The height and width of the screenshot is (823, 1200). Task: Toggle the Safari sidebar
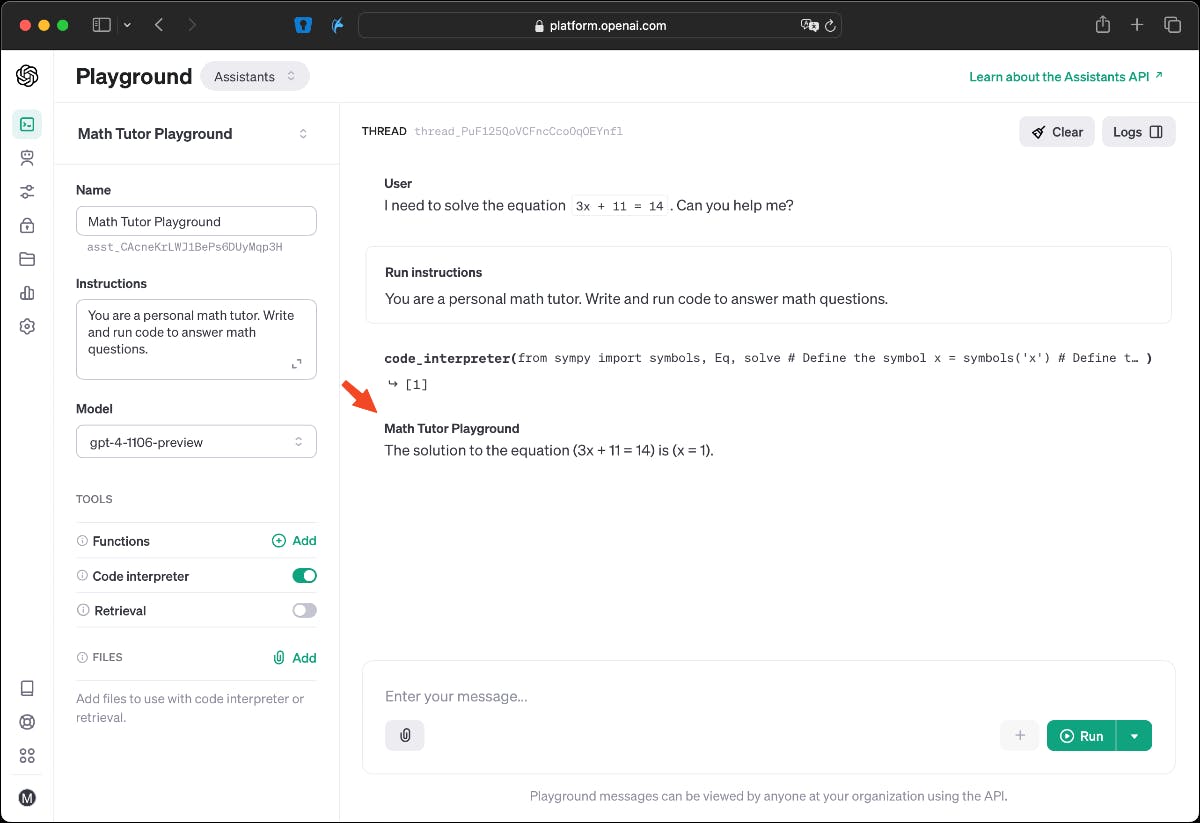[101, 25]
